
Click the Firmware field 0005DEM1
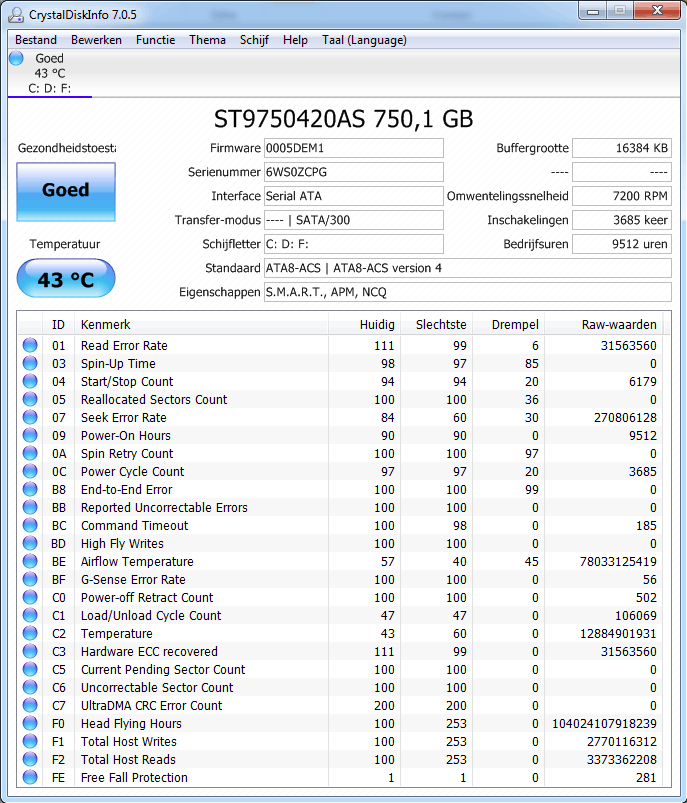[x=353, y=148]
